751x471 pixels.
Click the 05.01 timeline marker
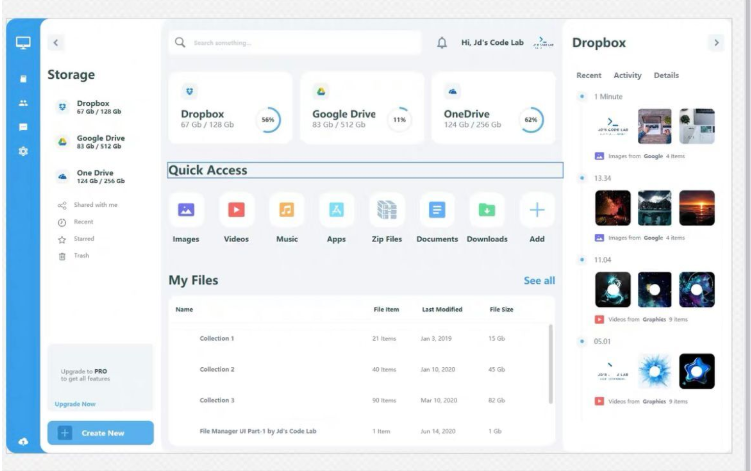pyautogui.click(x=582, y=341)
